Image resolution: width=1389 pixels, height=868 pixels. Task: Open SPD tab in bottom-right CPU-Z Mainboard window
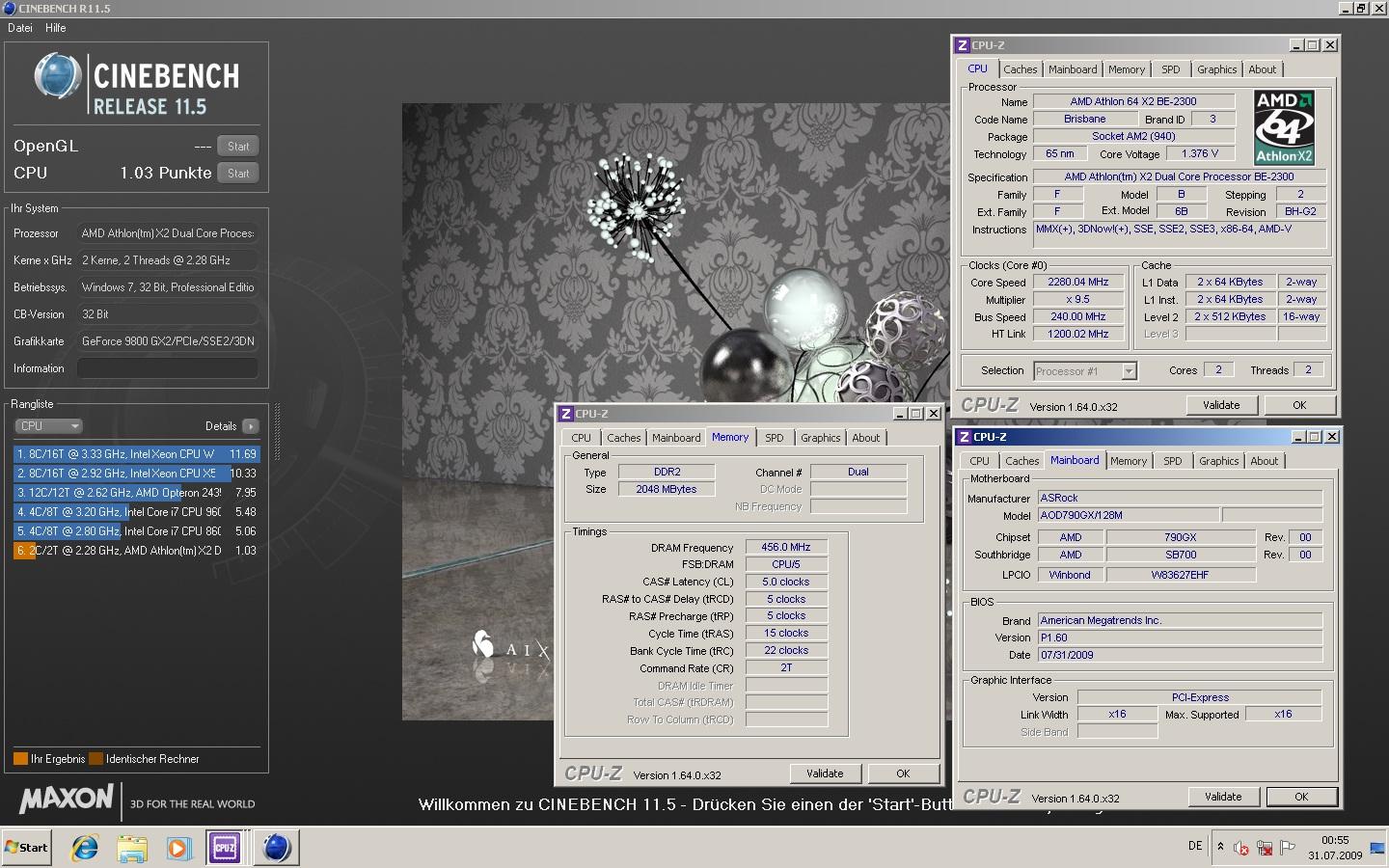click(1173, 461)
